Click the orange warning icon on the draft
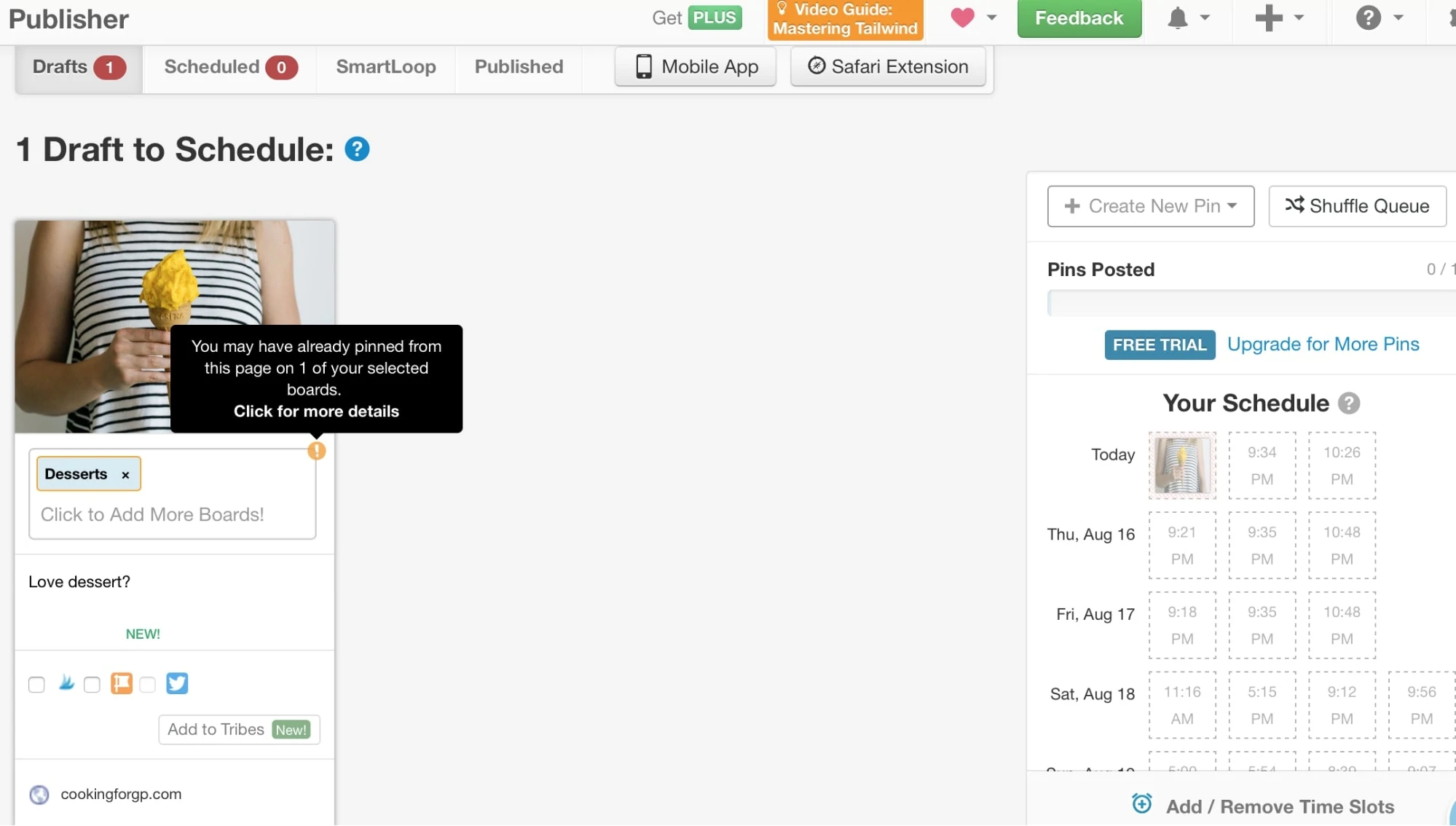Screen dimensions: 1456x826 316,451
